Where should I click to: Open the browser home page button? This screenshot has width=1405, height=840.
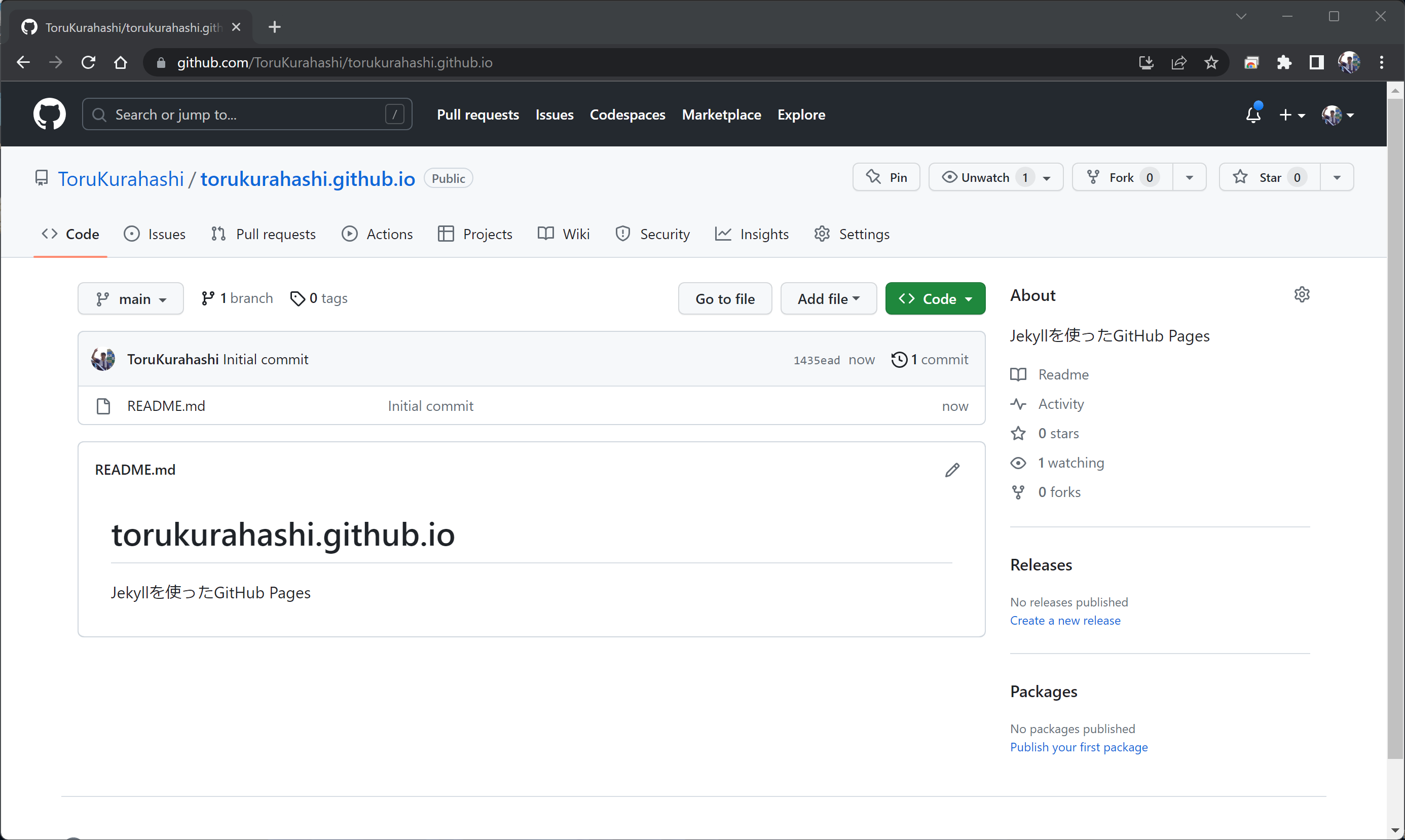[x=121, y=62]
